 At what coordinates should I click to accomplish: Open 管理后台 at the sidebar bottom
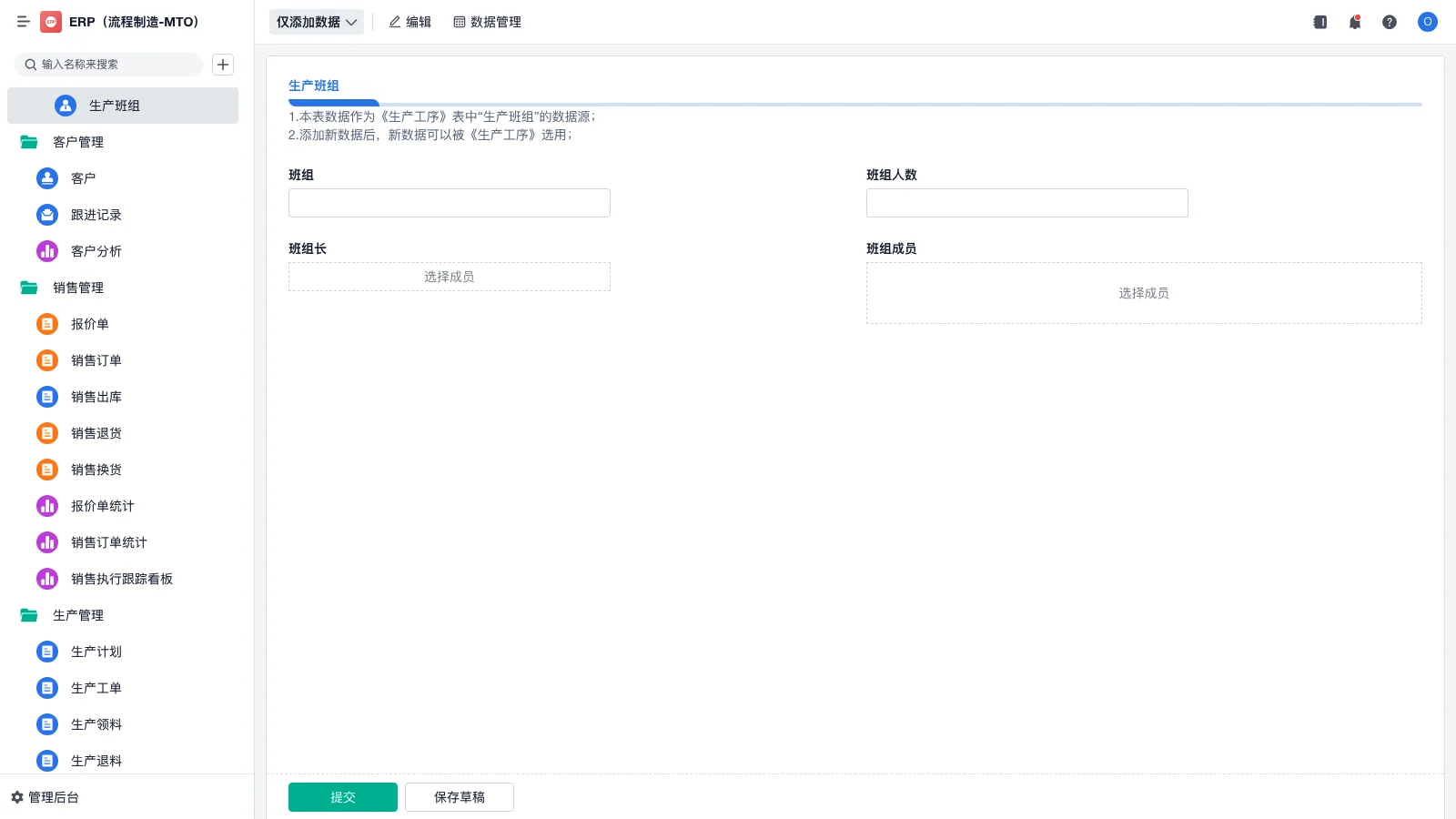pos(45,797)
